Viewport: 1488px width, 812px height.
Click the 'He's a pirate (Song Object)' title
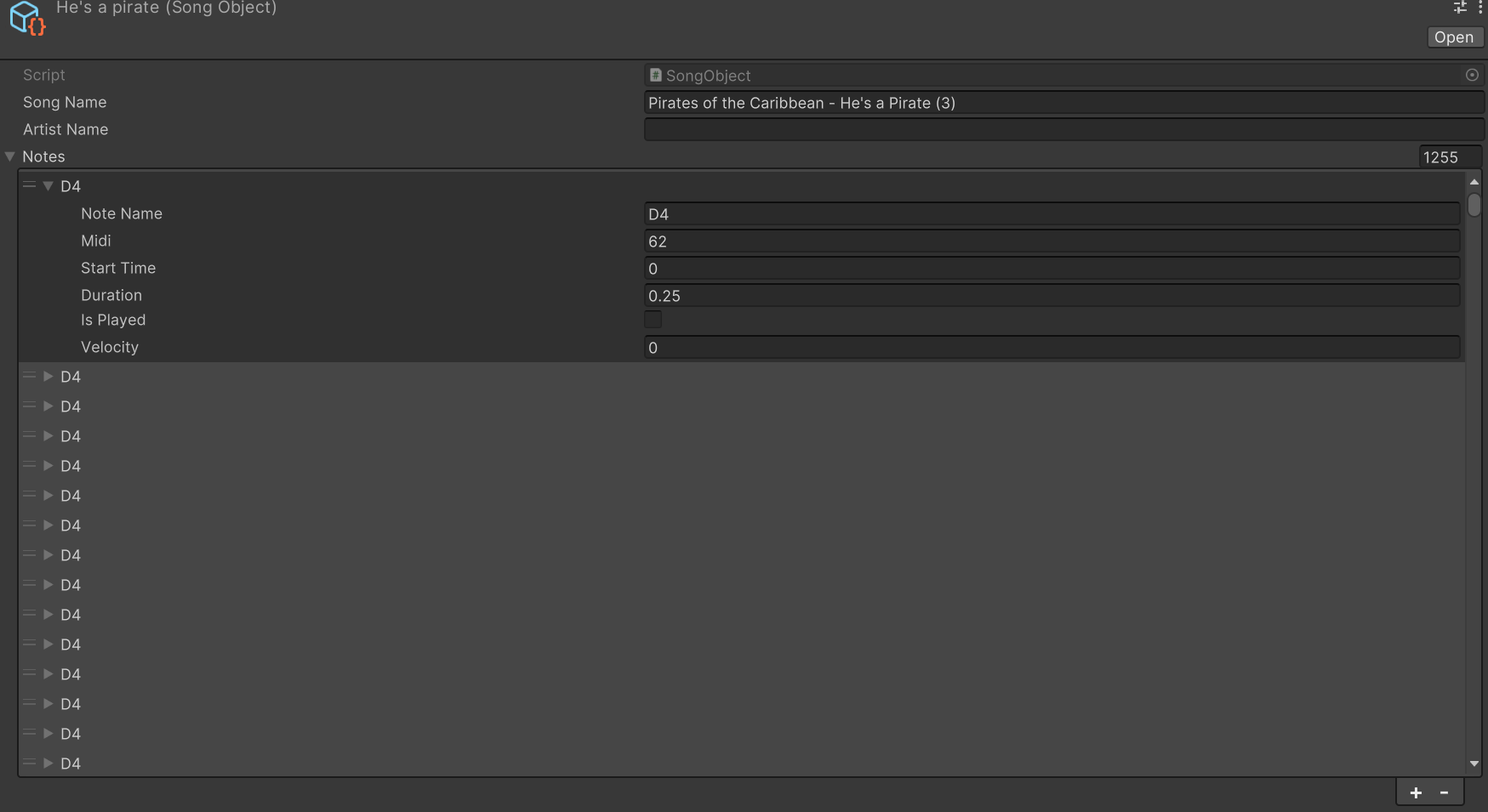click(167, 8)
